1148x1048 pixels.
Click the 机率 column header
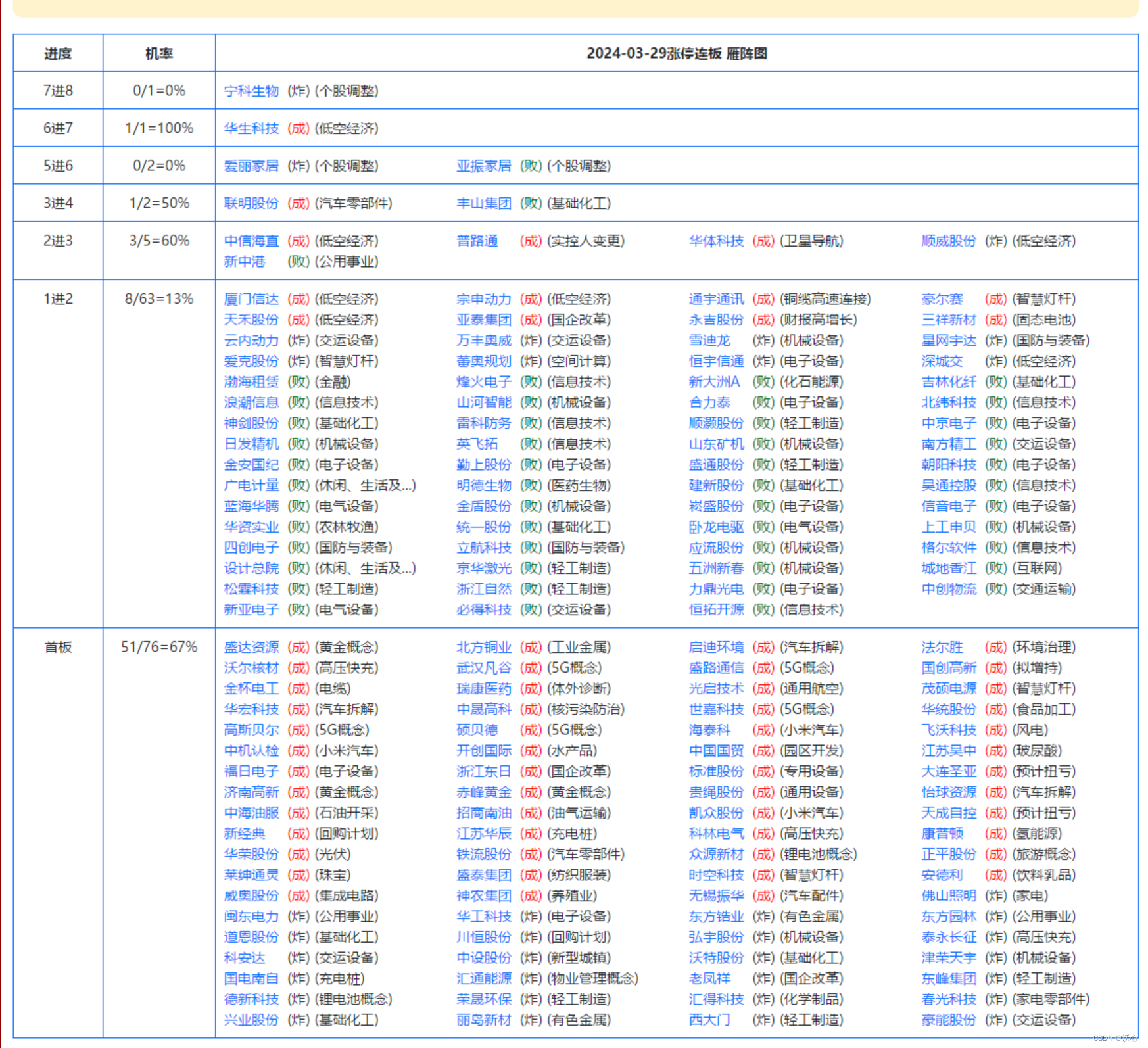click(159, 53)
